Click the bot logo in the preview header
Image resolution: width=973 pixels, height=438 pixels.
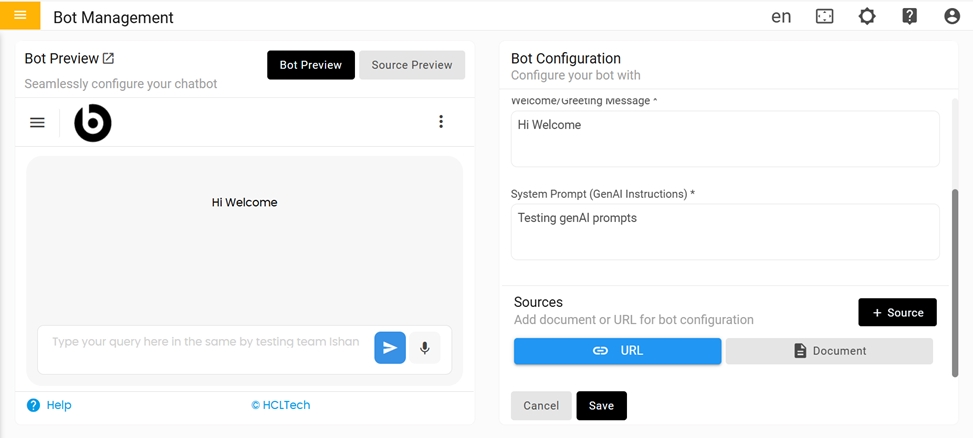click(93, 123)
